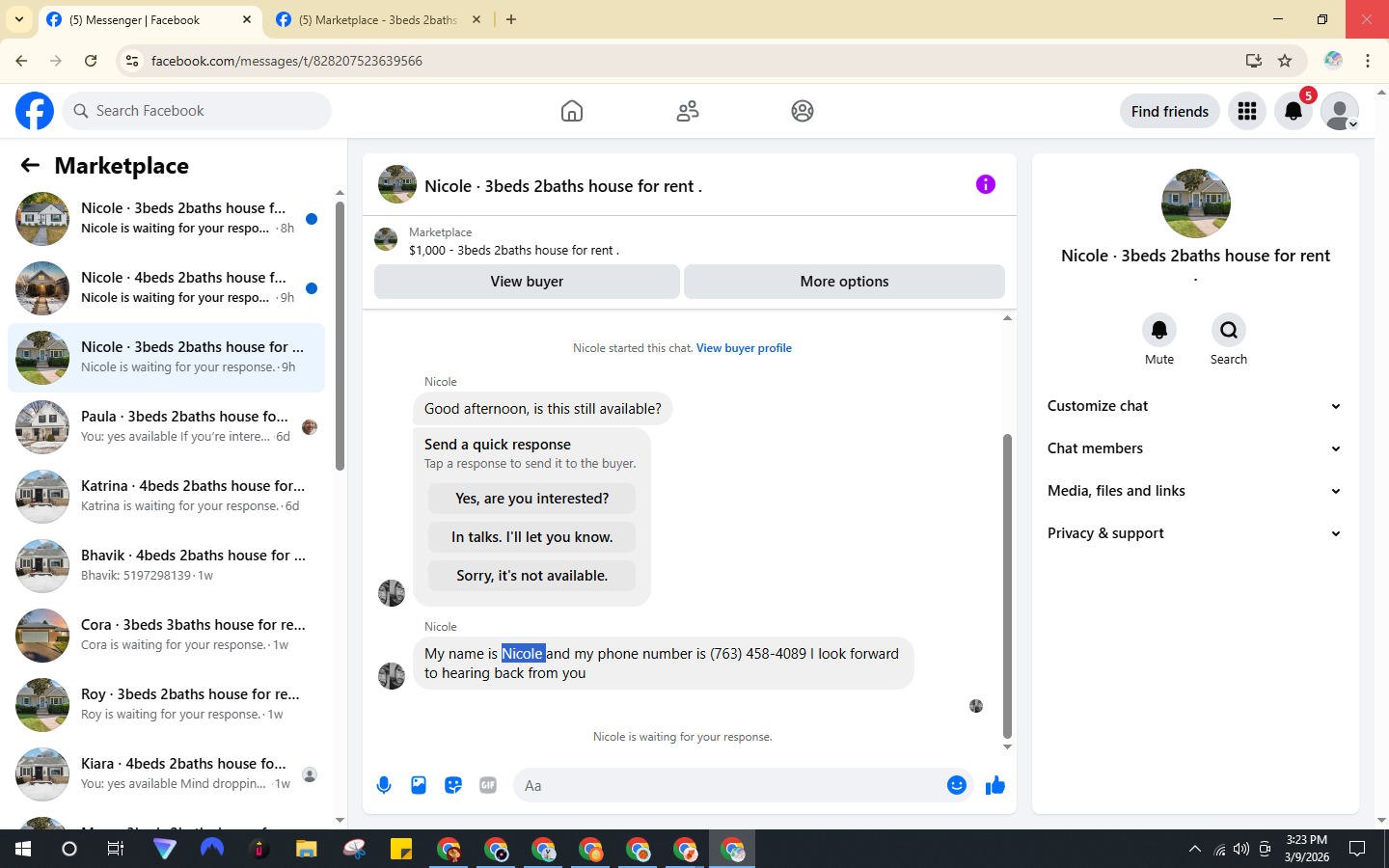
Task: Click View buyer button
Action: 527,282
